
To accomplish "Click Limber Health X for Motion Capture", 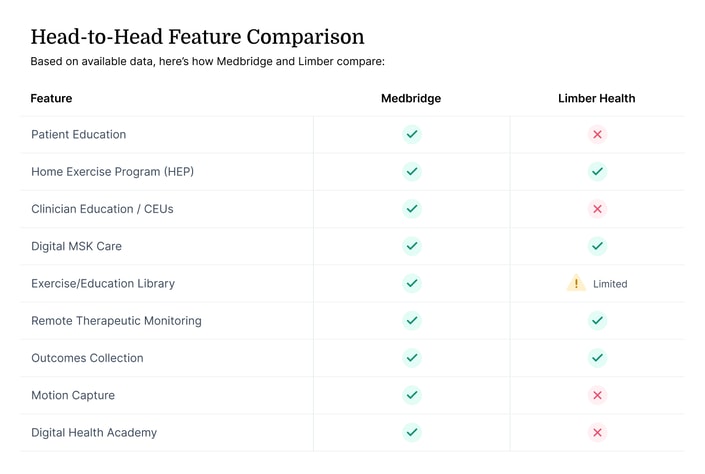I will pyautogui.click(x=597, y=395).
